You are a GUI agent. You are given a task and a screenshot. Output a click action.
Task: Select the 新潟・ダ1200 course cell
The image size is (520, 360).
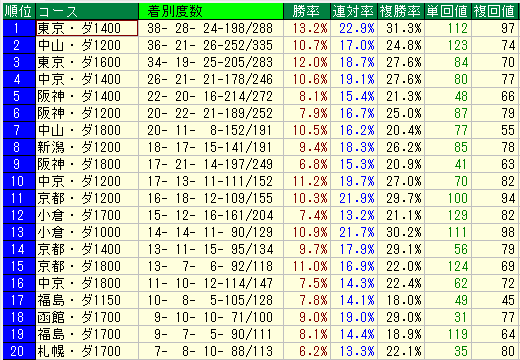(x=87, y=147)
